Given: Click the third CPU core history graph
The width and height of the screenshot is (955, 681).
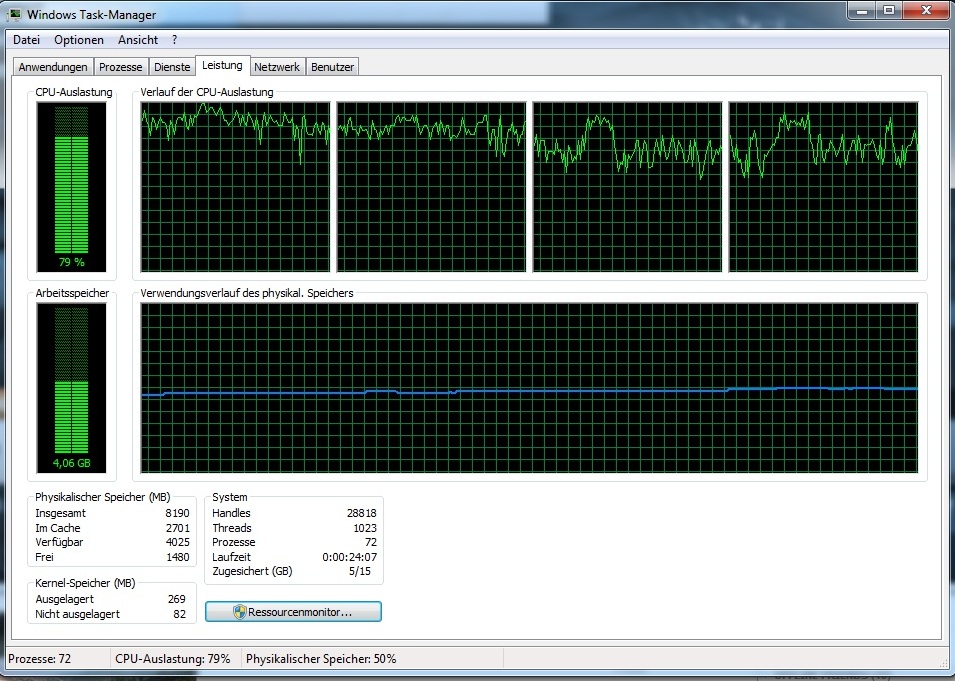Looking at the screenshot, I should coord(627,187).
